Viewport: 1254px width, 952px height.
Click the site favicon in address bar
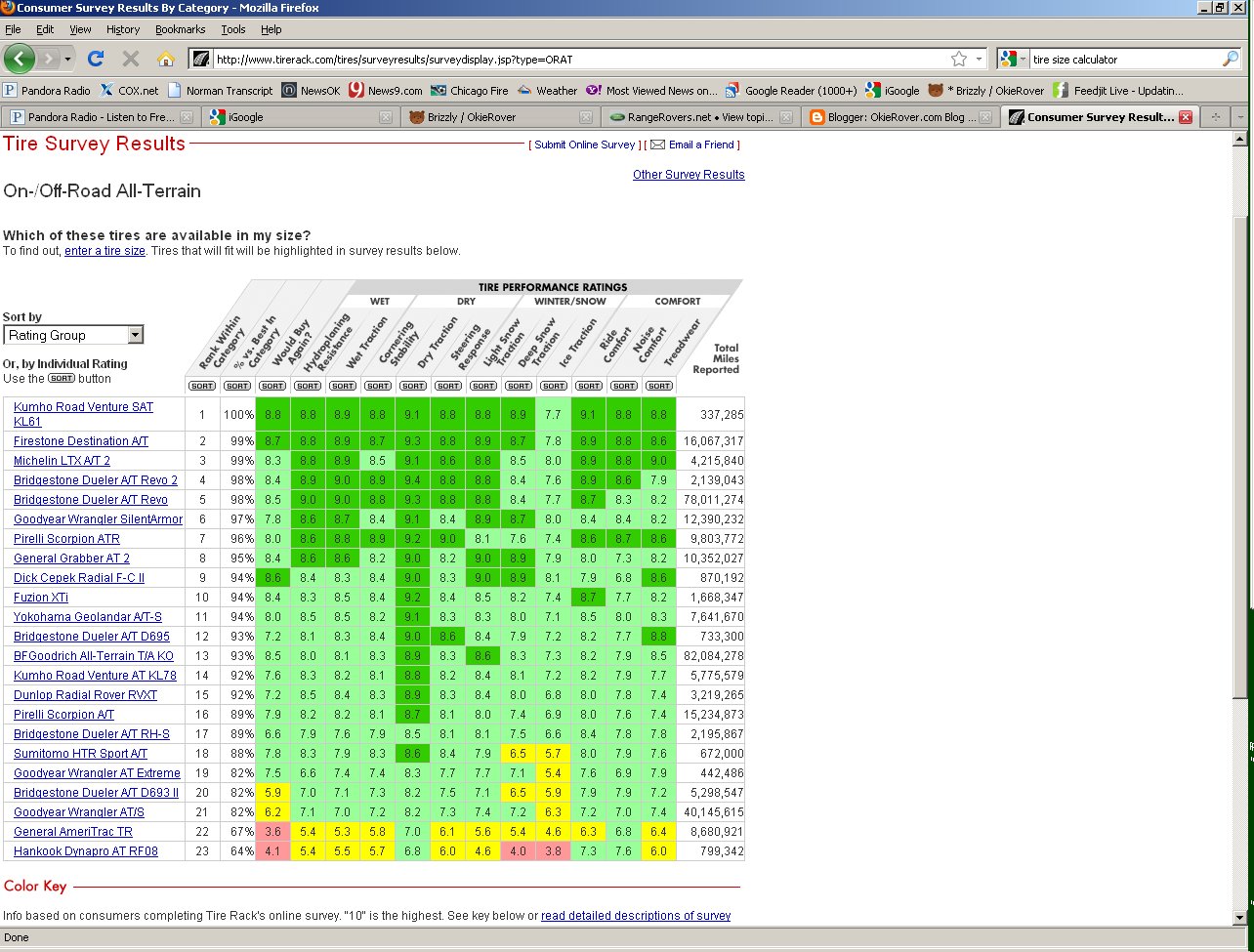click(x=200, y=59)
